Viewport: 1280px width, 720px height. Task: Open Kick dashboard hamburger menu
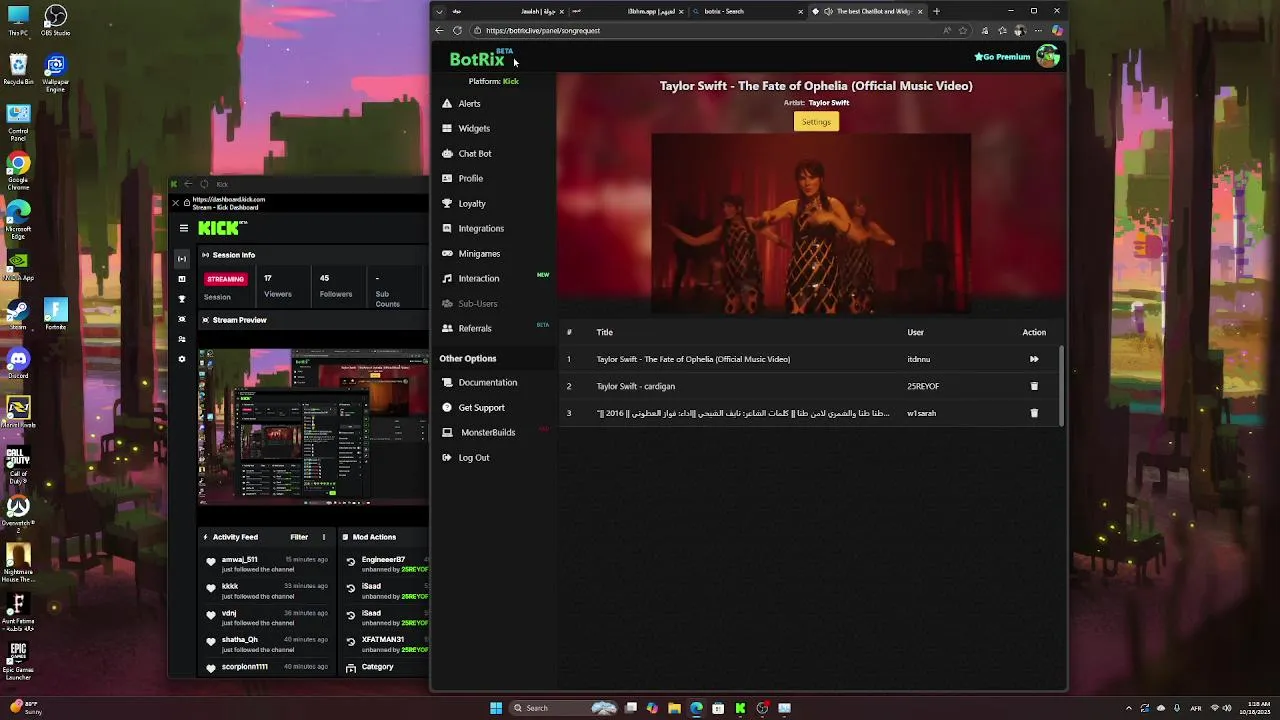(x=183, y=228)
